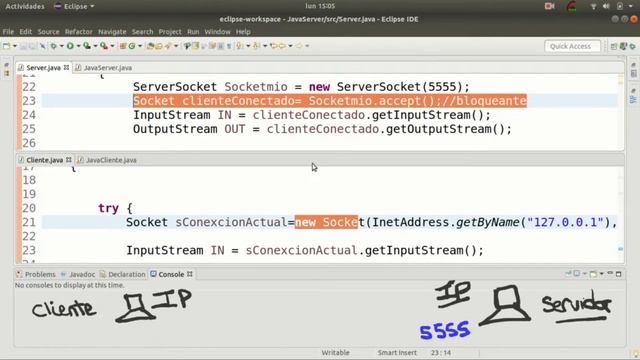Open the Edit menu
Image resolution: width=640 pixels, height=360 pixels.
coord(25,31)
